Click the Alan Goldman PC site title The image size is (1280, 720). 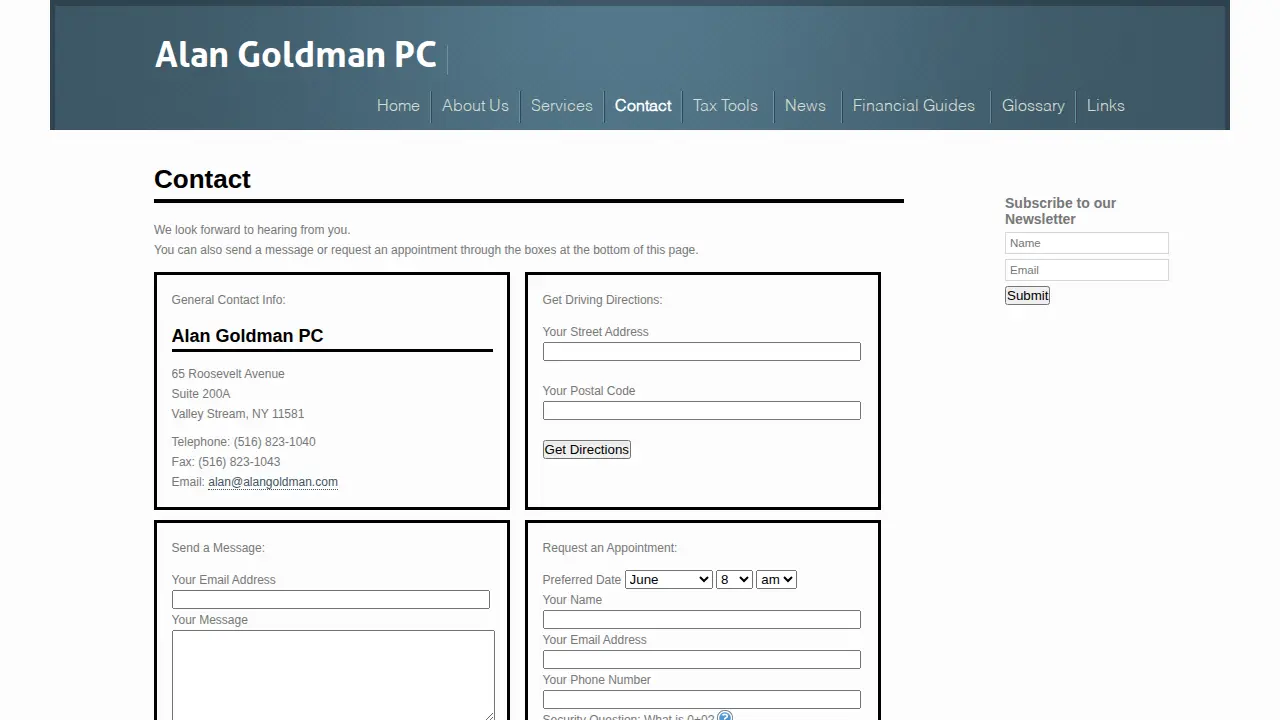coord(296,54)
